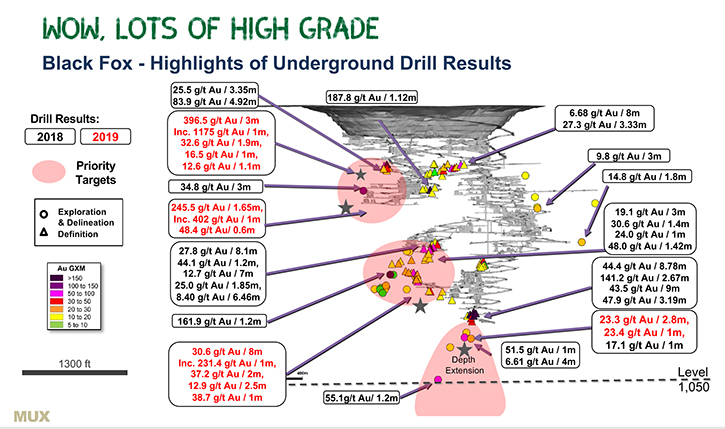Screen dimensions: 725x429
Task: Click the WOW, LOTS OF HIGH GRADE heading
Action: coord(210,29)
